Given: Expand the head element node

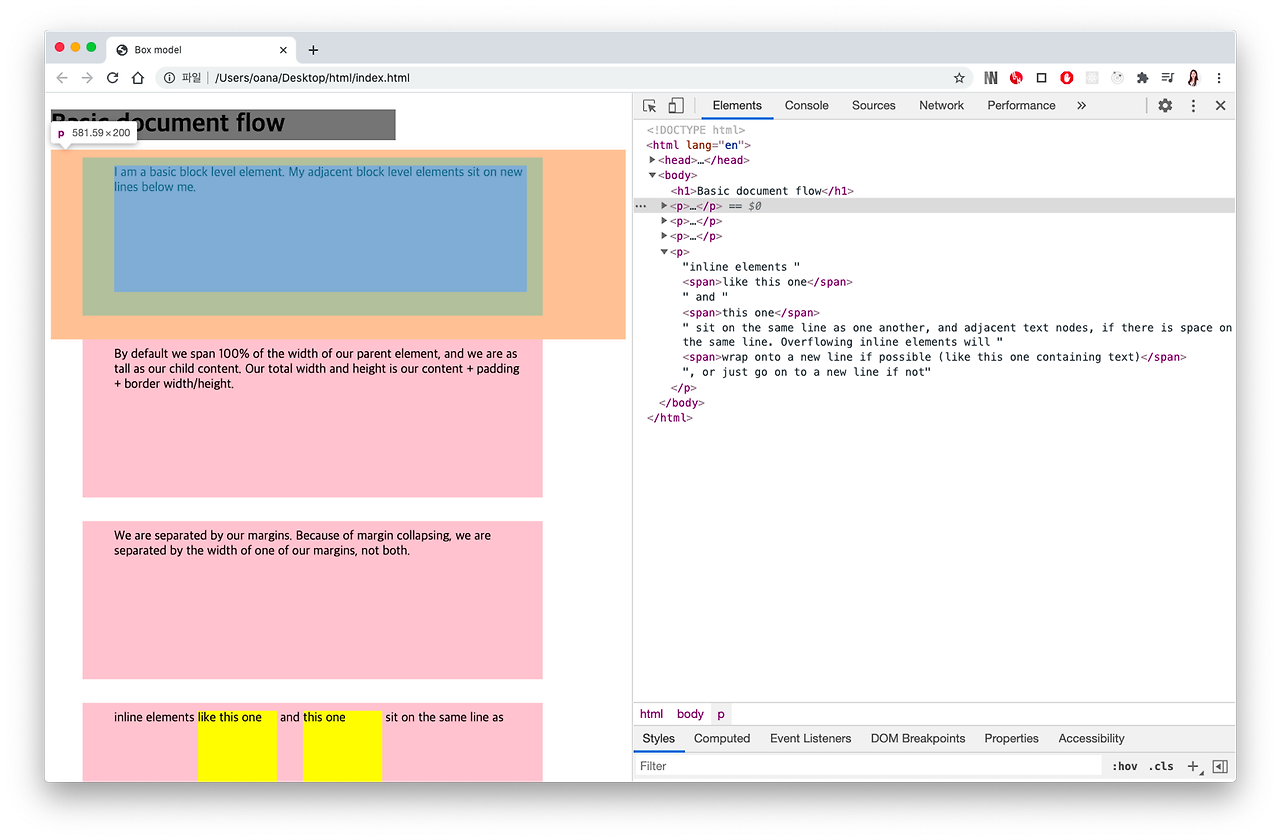Looking at the screenshot, I should coord(653,160).
